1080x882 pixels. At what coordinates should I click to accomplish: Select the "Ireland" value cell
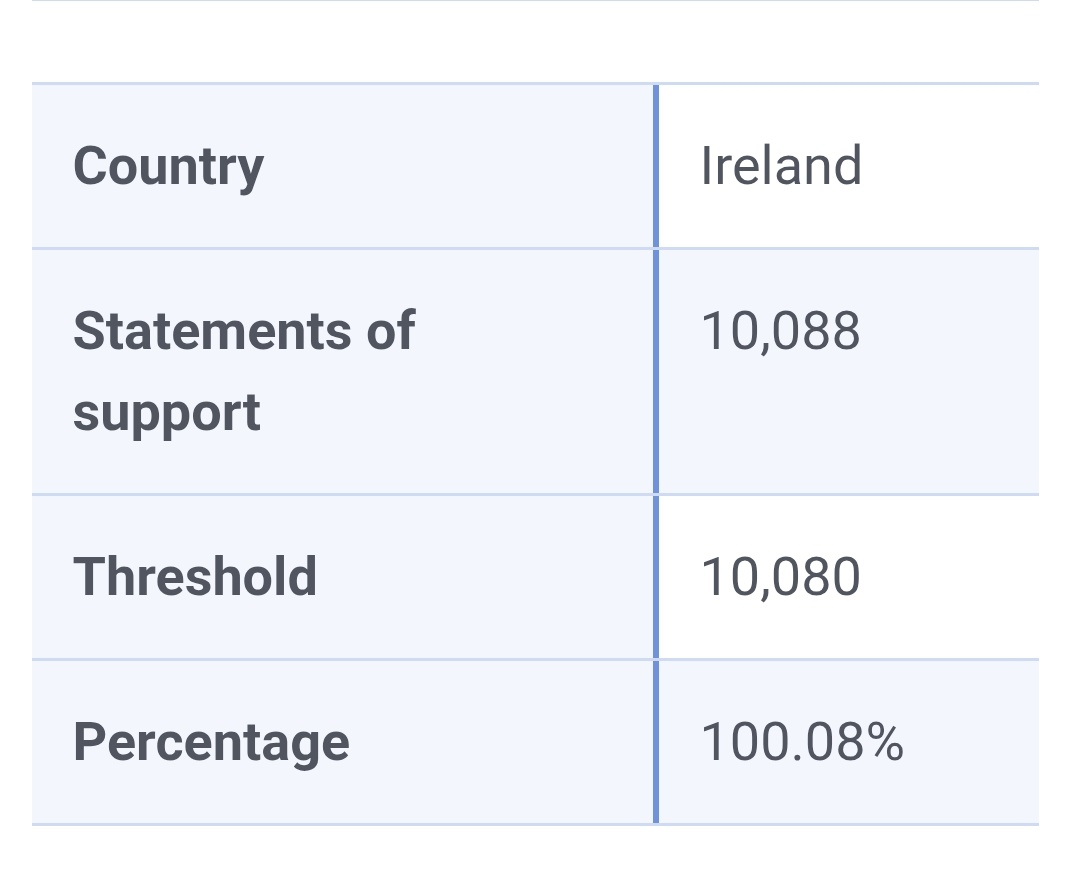(x=781, y=166)
